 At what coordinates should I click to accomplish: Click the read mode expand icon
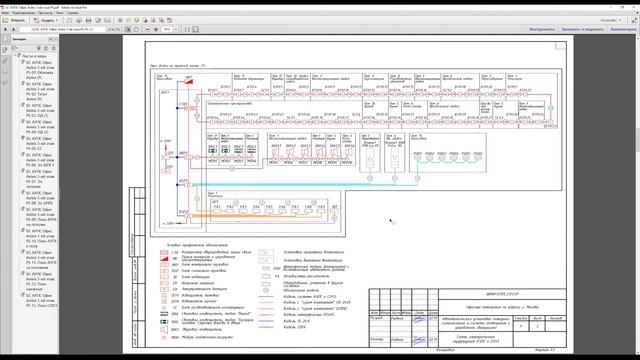(x=635, y=20)
